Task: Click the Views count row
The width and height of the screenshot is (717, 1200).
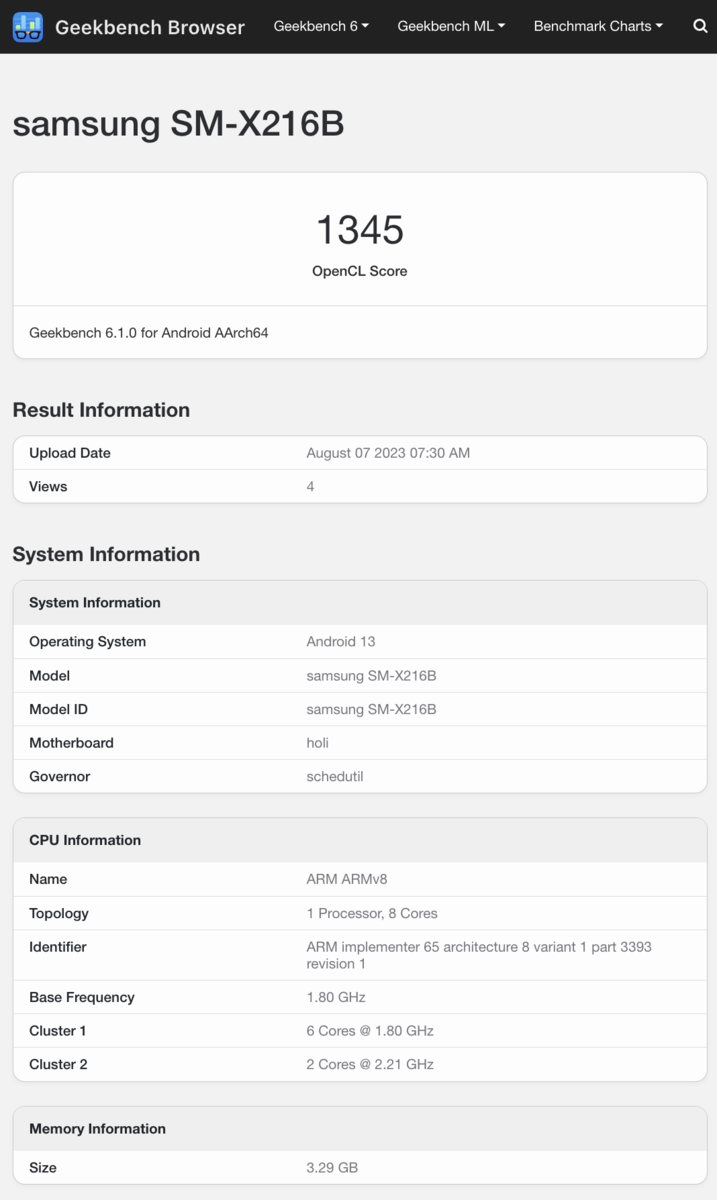Action: coord(360,486)
